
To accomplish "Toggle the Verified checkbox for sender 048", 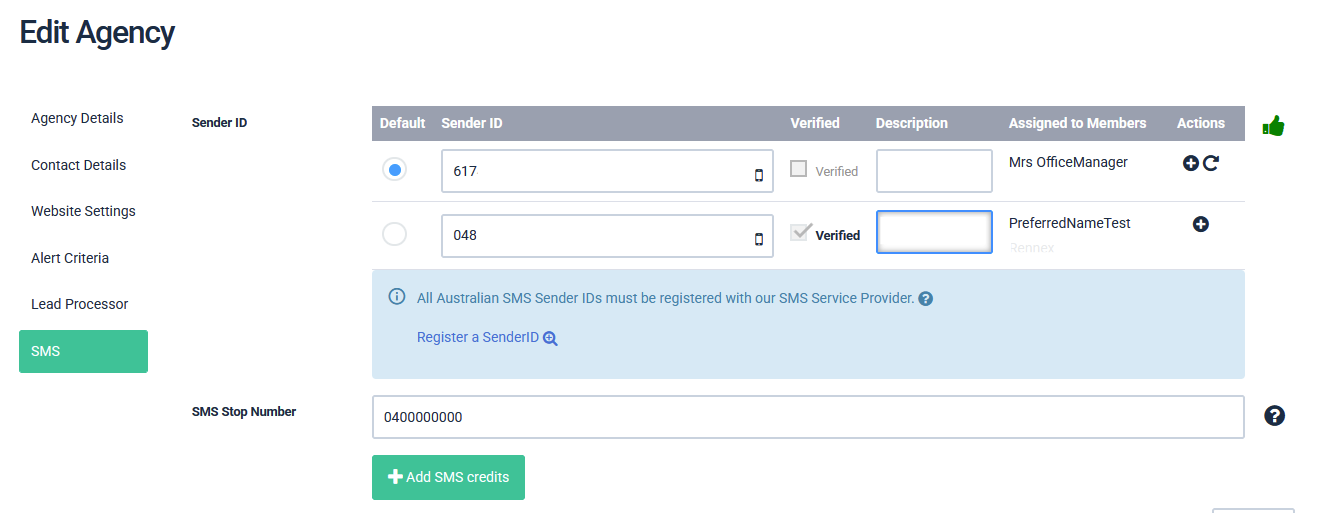I will coord(799,233).
